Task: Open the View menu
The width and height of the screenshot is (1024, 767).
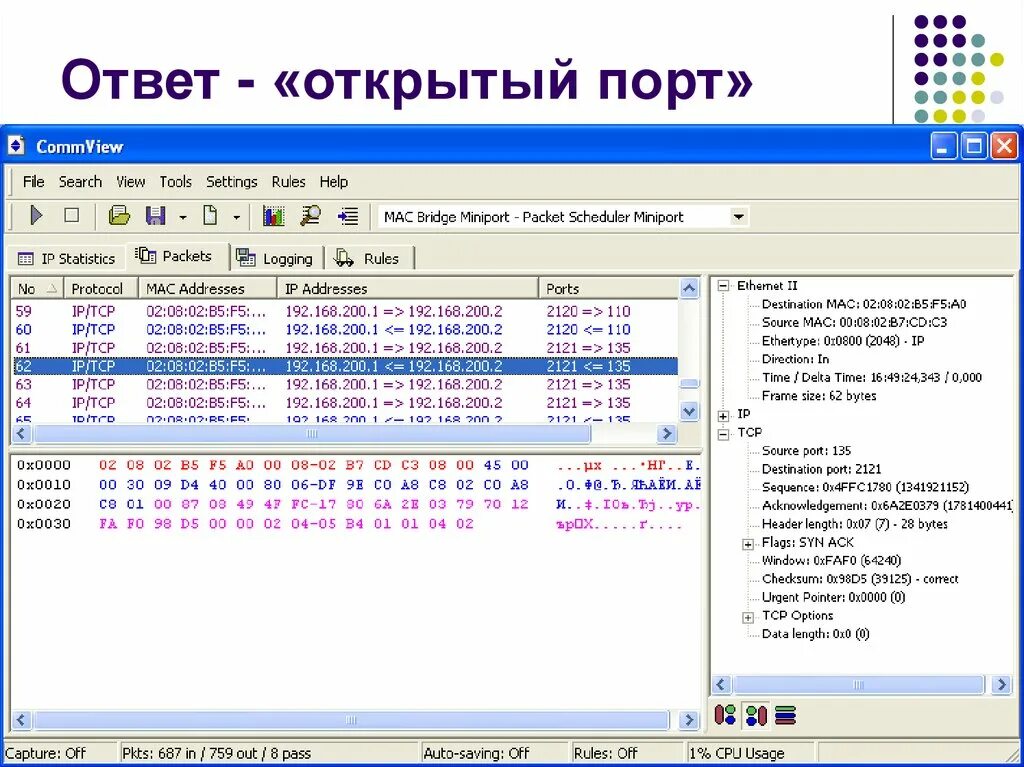Action: [x=131, y=182]
